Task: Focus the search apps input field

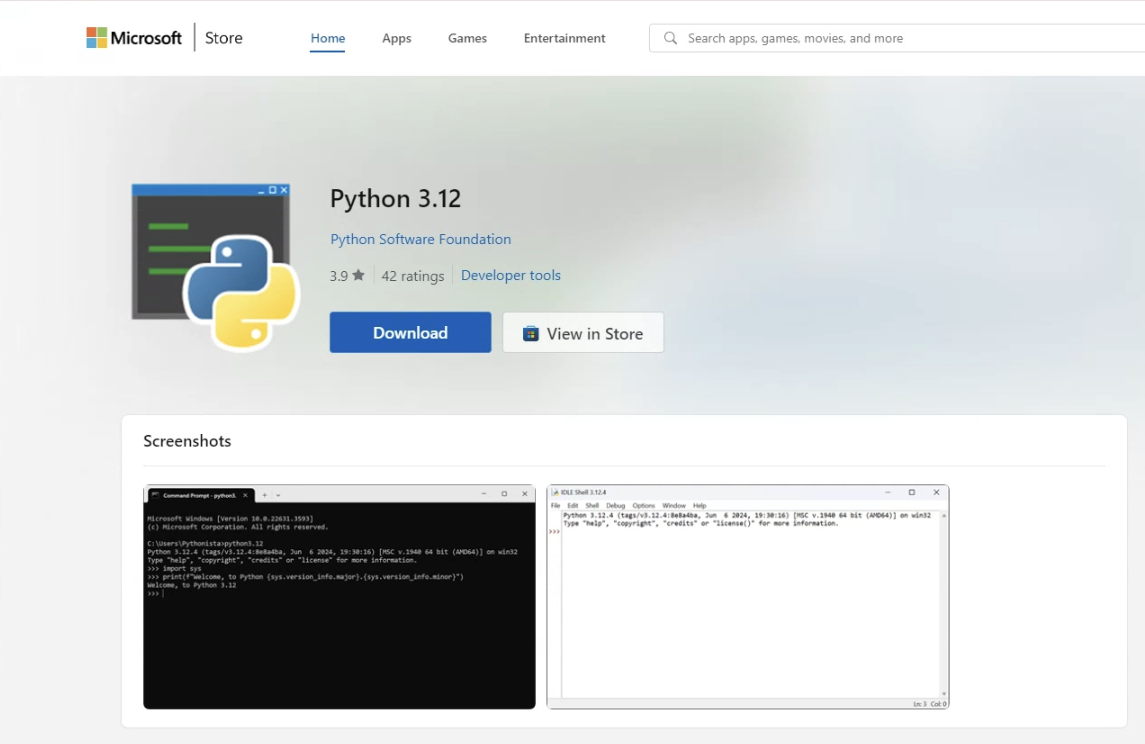Action: coord(897,38)
